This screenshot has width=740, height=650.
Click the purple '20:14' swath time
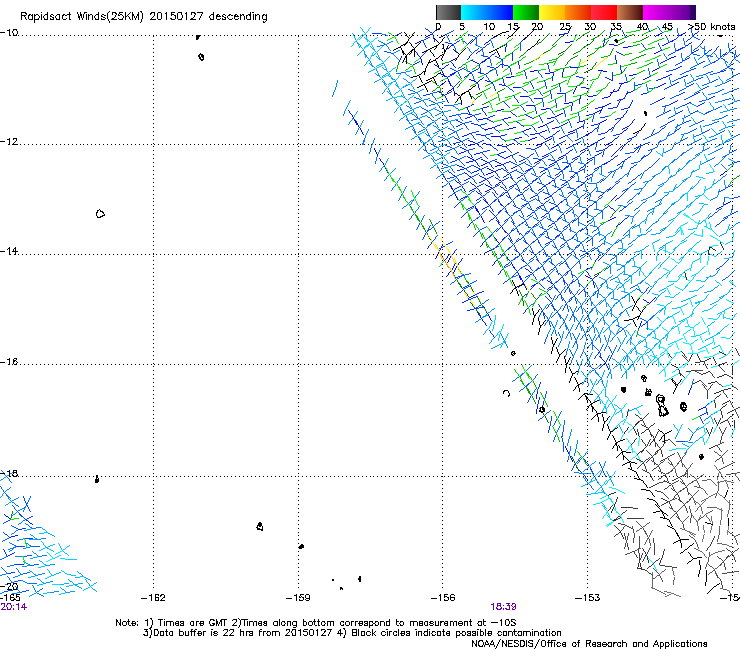pyautogui.click(x=14, y=607)
